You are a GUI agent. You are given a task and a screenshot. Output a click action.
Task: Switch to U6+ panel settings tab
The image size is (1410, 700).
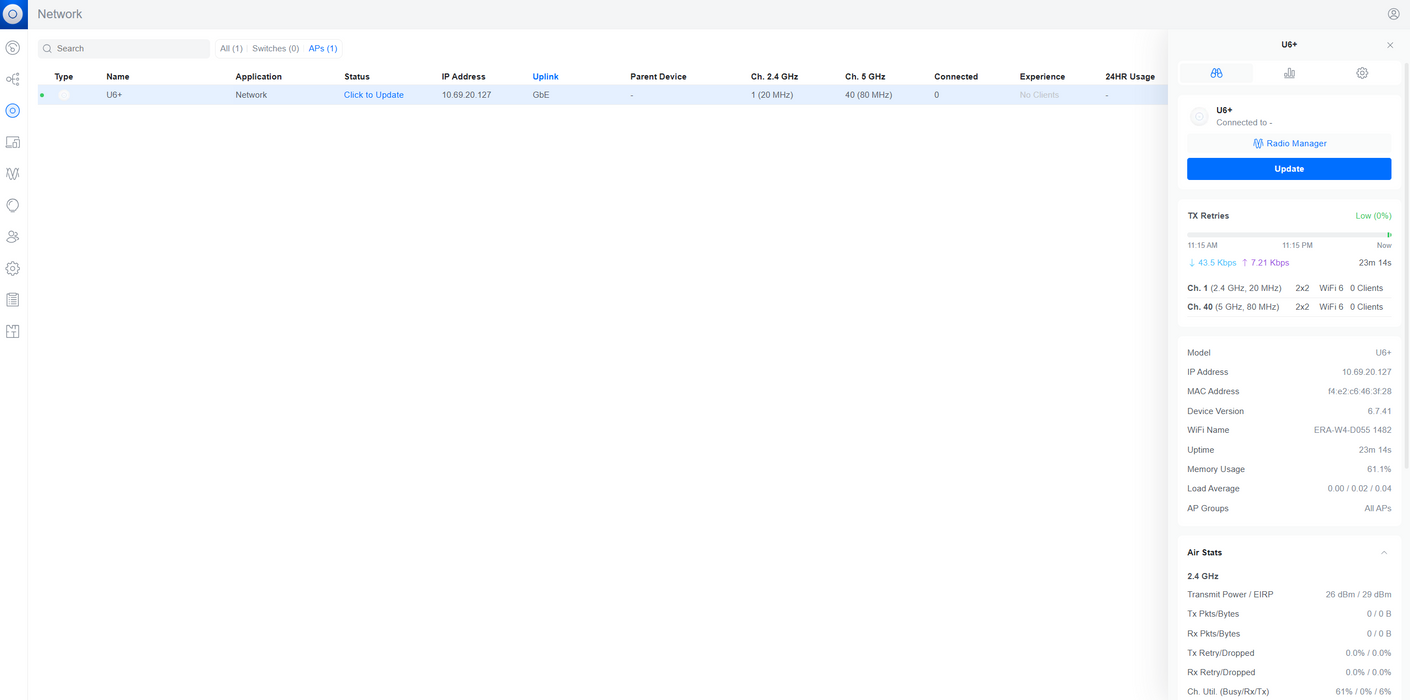tap(1362, 73)
